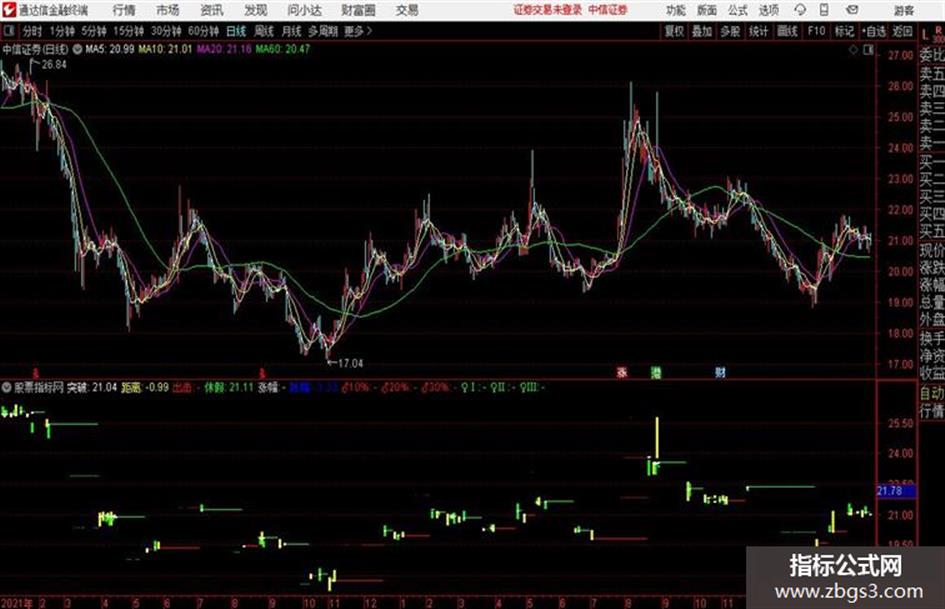Screen dimensions: 945x609
Task: Switch to the 1分钟 period tab
Action: coord(62,31)
